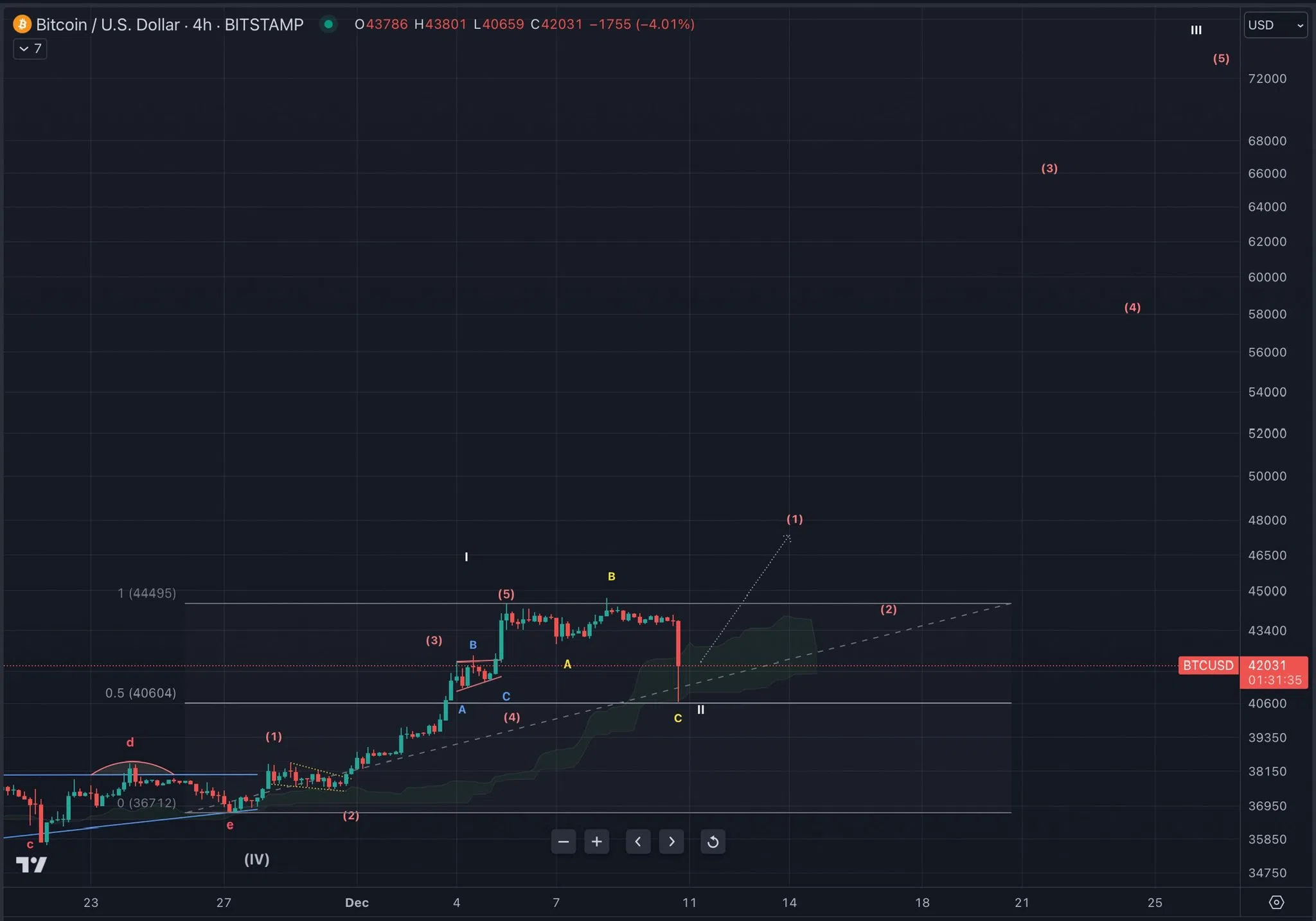Open the USD currency dropdown

pyautogui.click(x=1275, y=25)
